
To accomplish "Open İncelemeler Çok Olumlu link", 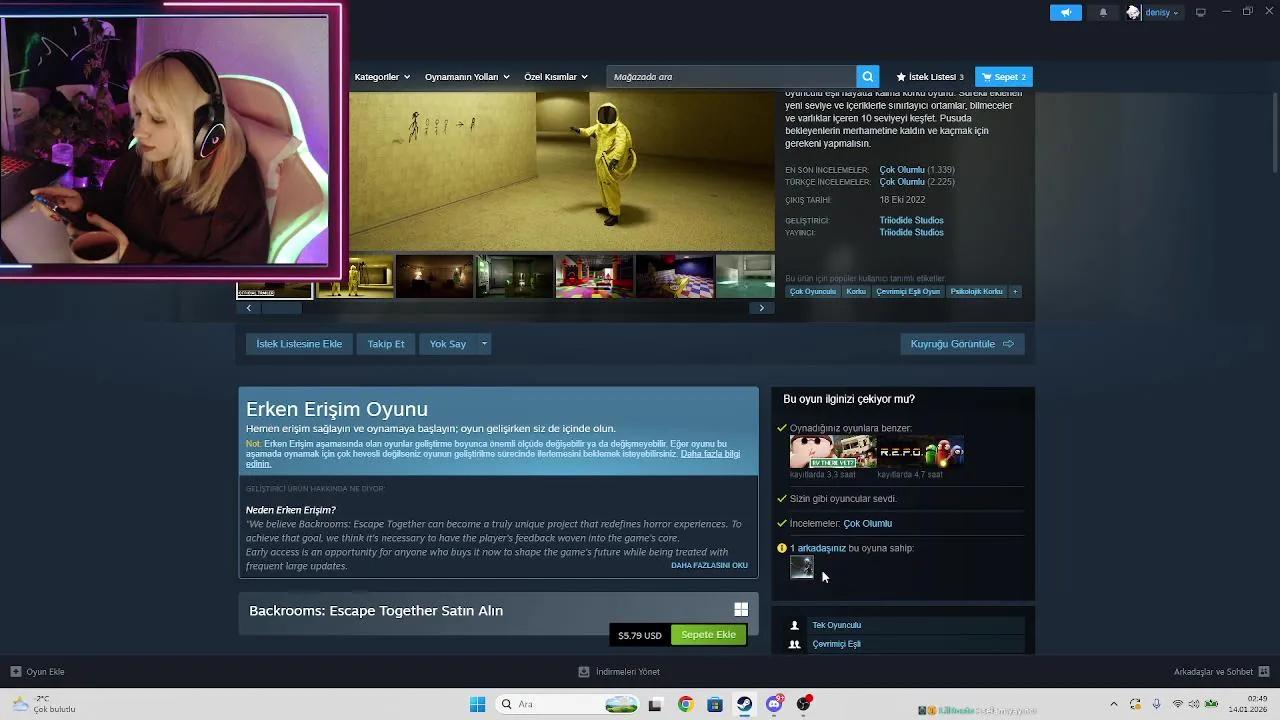I will (x=867, y=523).
